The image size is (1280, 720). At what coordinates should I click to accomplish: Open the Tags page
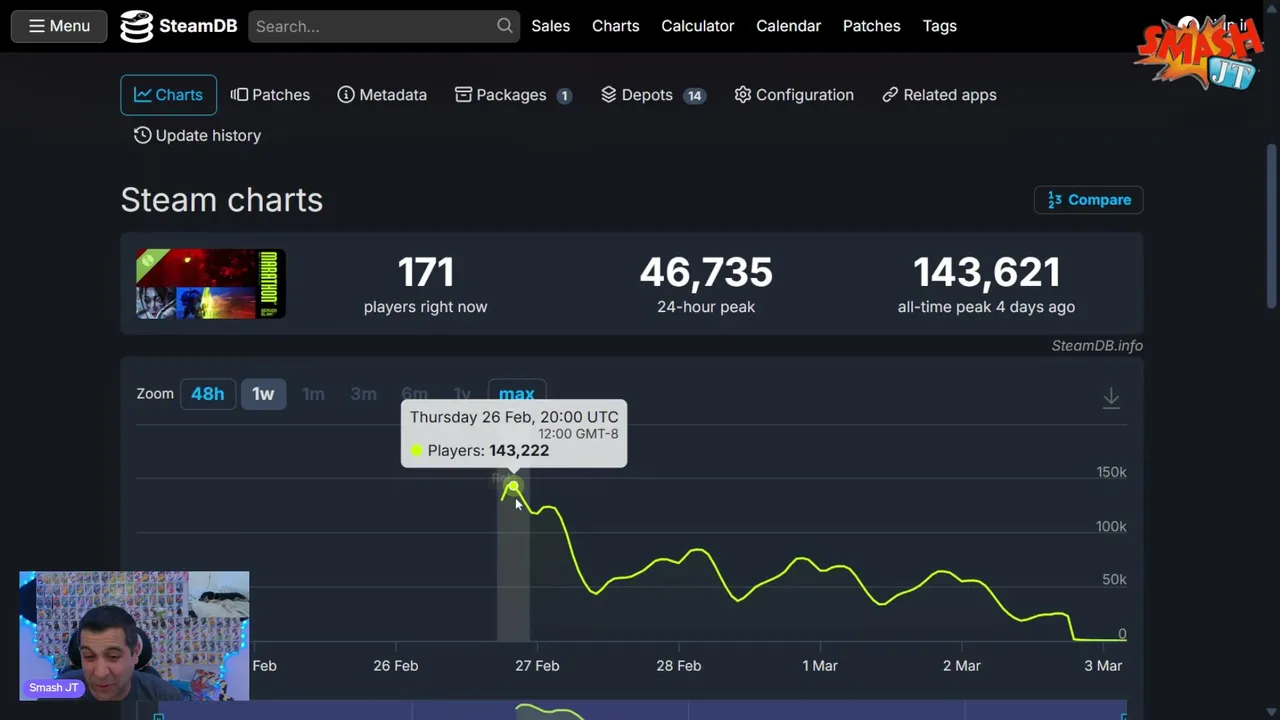pyautogui.click(x=939, y=26)
